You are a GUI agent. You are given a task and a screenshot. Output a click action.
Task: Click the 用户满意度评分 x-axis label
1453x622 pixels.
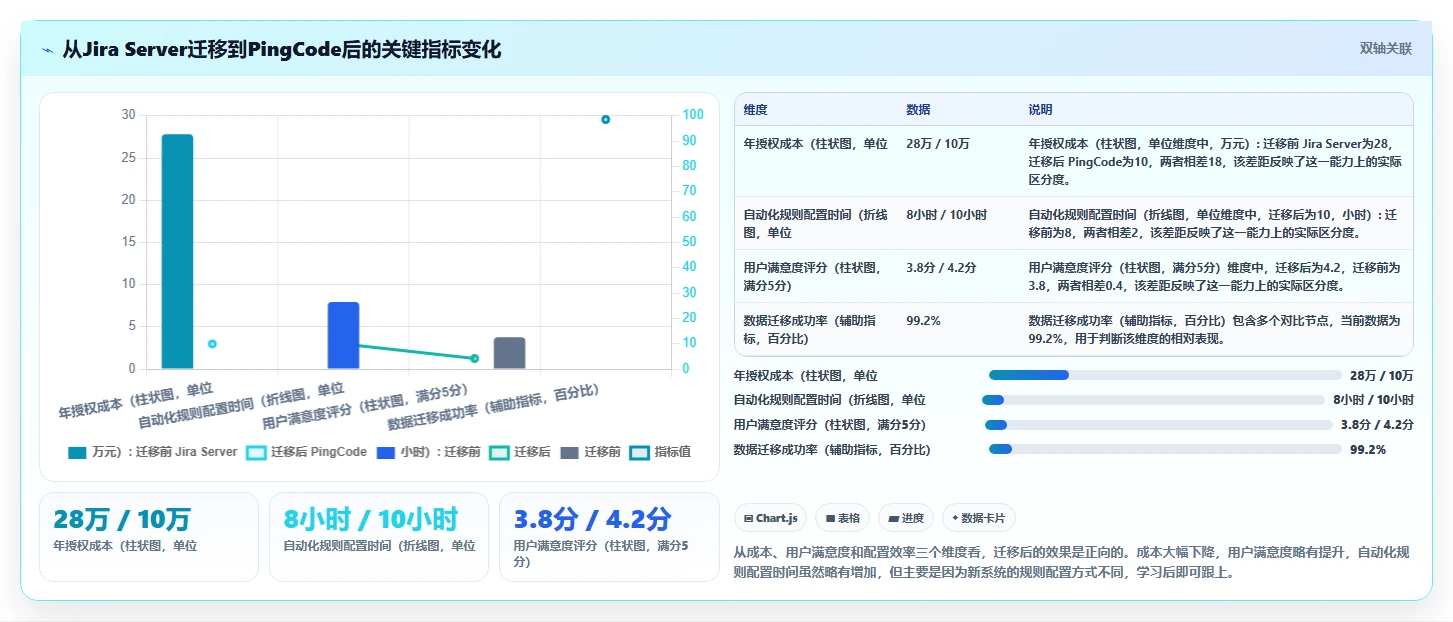point(366,408)
